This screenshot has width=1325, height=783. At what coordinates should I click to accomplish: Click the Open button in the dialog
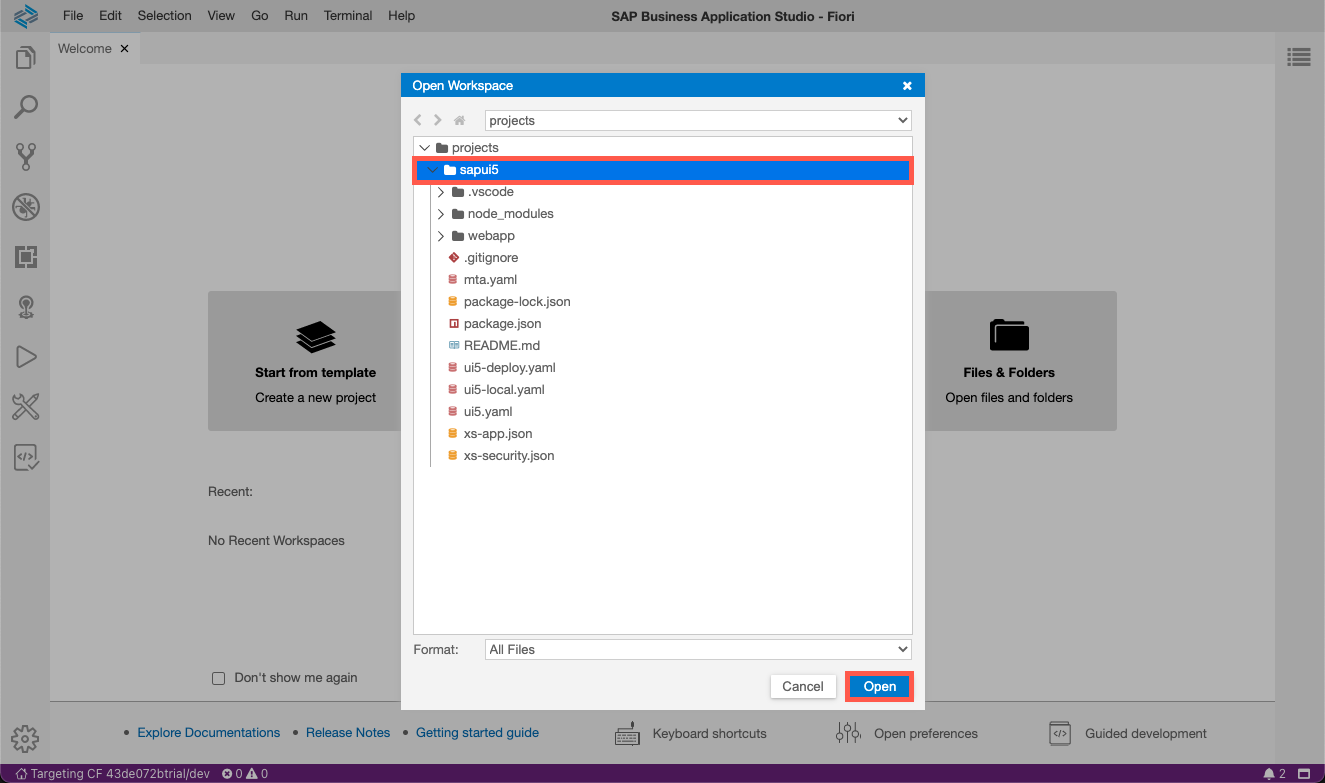point(880,686)
